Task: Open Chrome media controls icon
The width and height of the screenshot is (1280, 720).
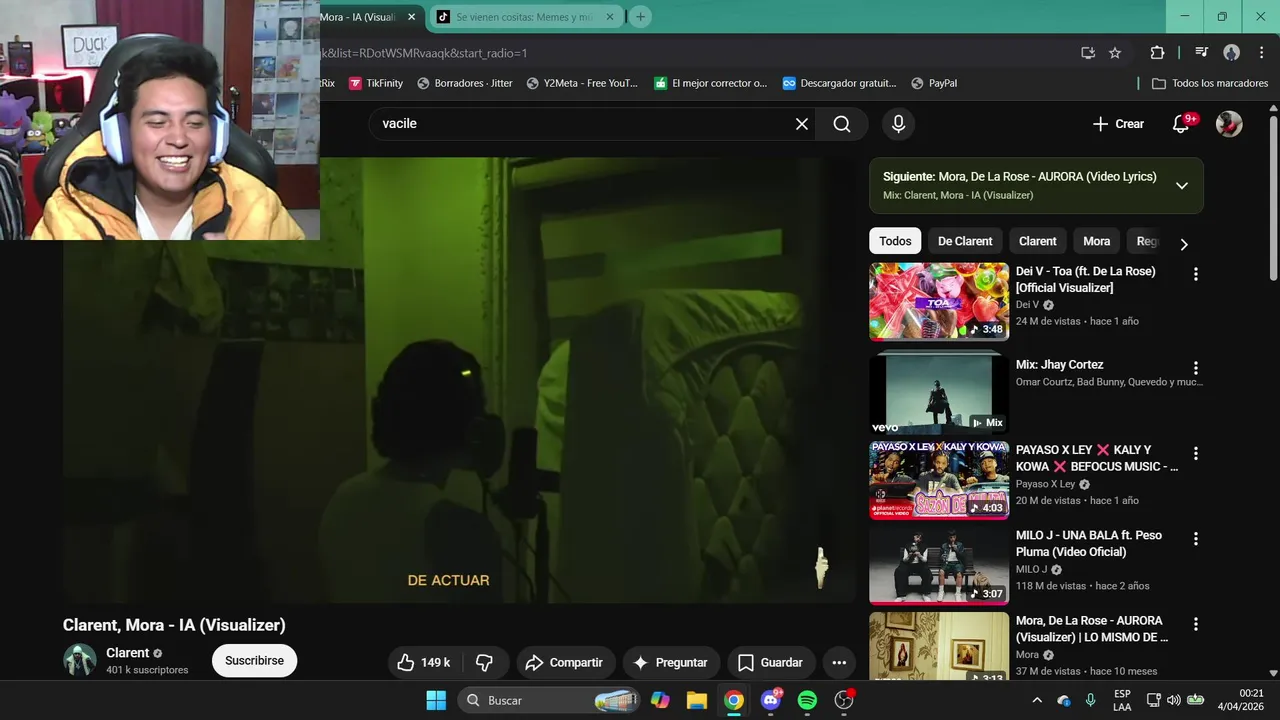Action: tap(1202, 53)
